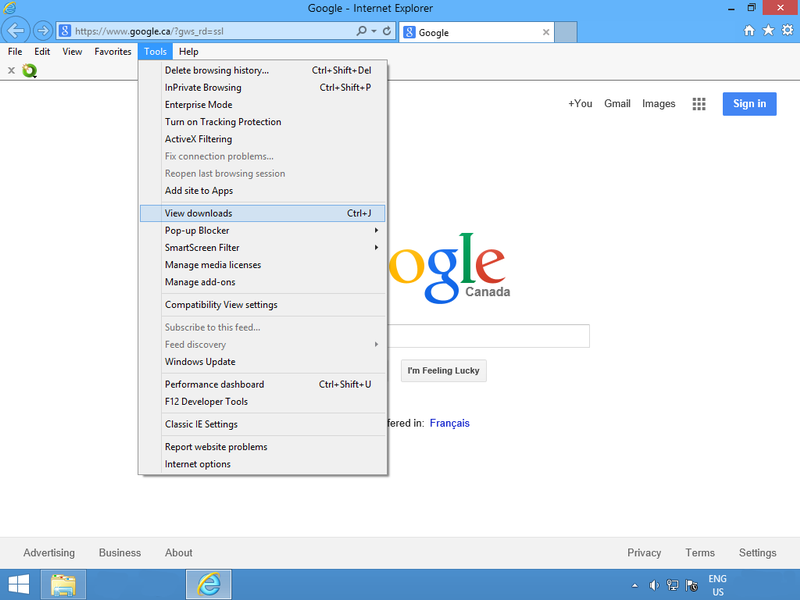Open the +You link
Screen dimensions: 800x600
tap(580, 104)
